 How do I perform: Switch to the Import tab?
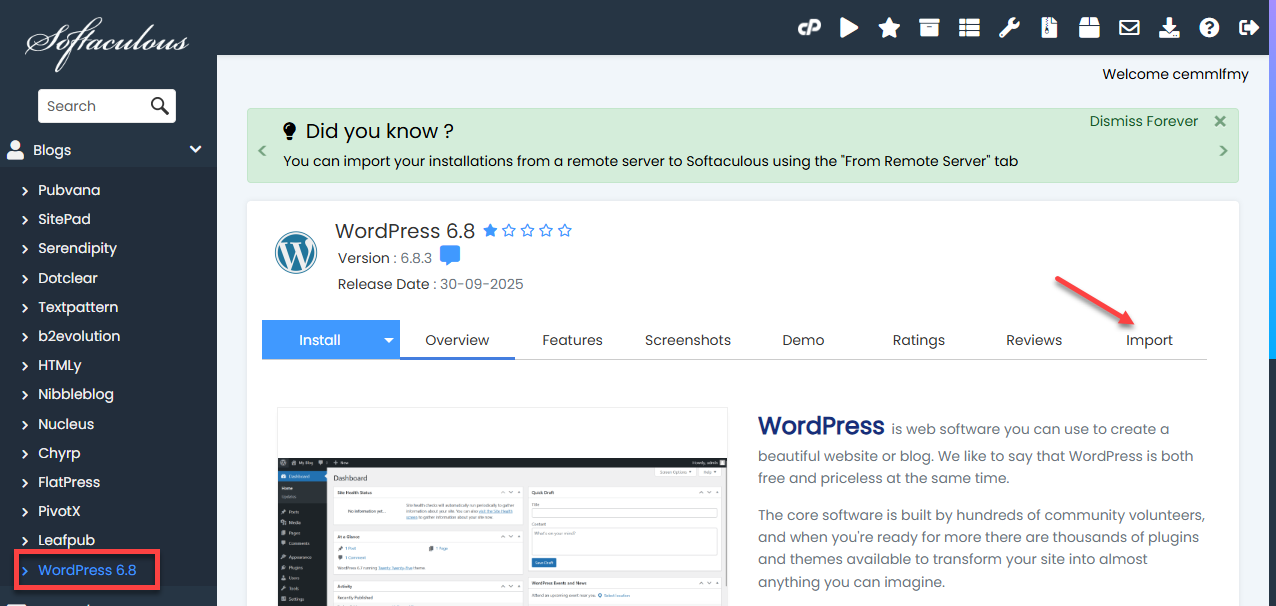click(x=1149, y=340)
